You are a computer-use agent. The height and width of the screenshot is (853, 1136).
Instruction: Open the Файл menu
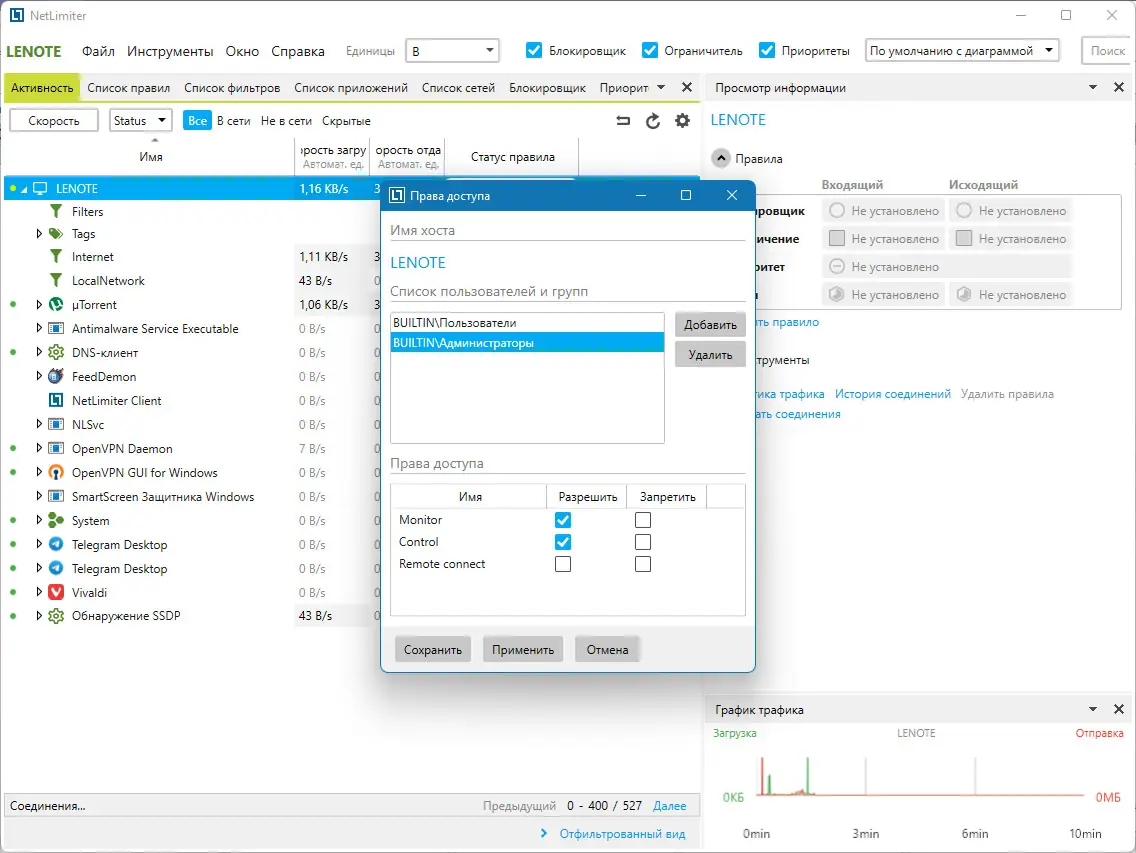point(98,51)
